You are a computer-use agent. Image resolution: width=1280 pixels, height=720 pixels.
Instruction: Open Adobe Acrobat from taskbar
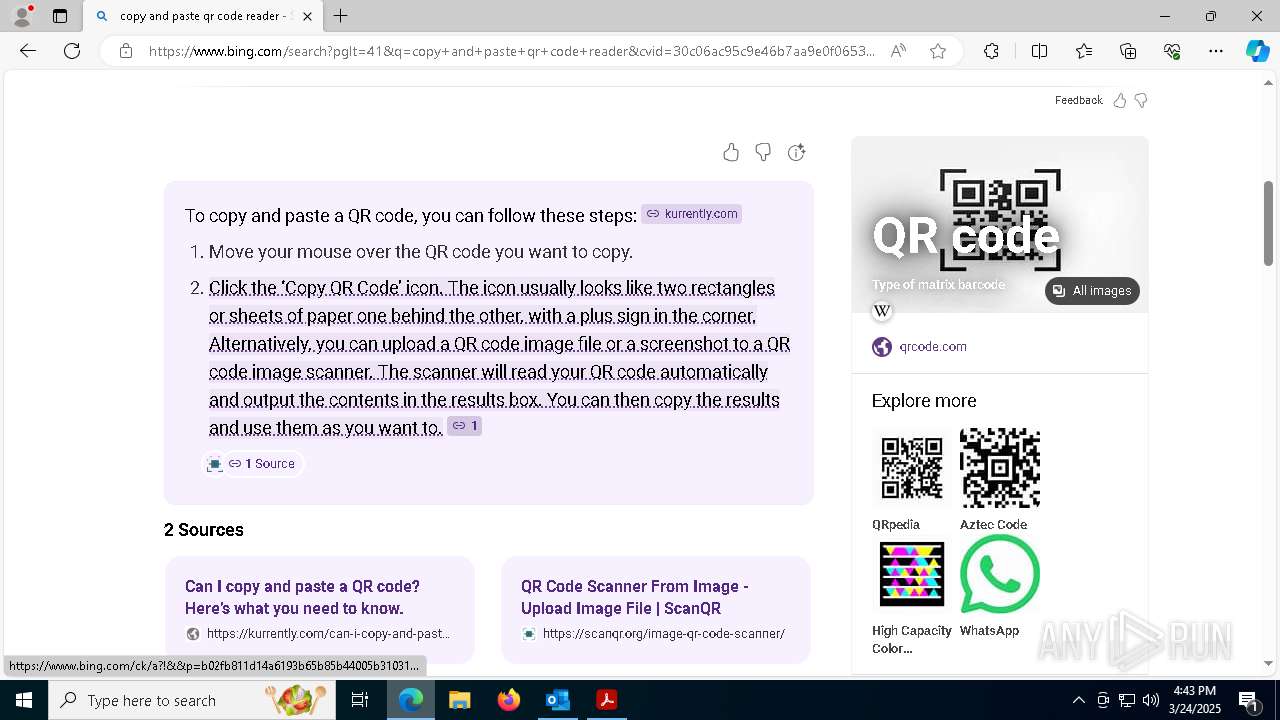click(606, 700)
